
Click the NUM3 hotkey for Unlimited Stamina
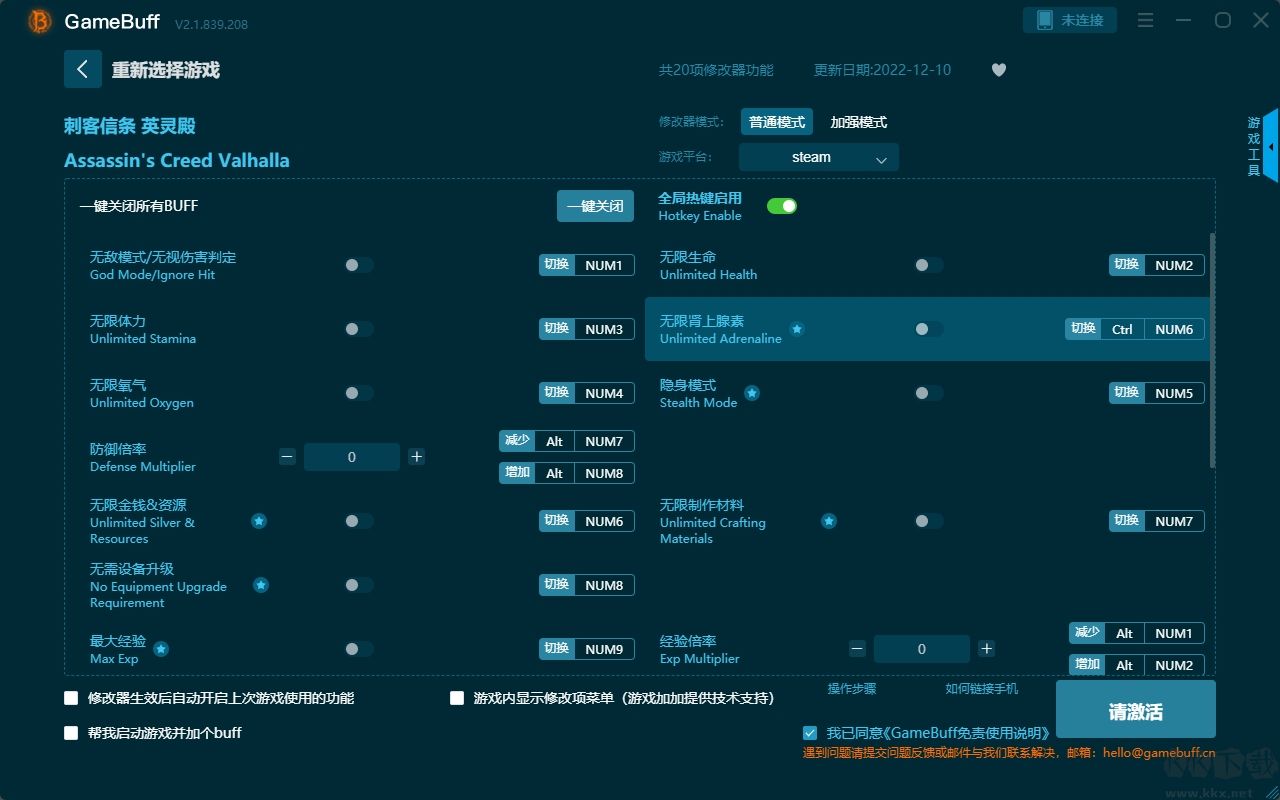click(x=587, y=329)
